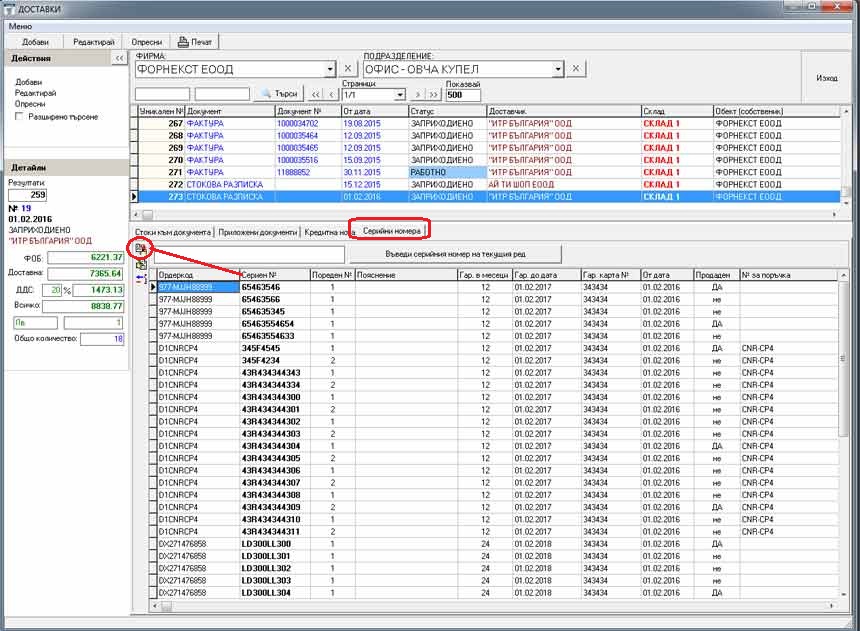
Task: Click the Общо количество field
Action: (x=102, y=339)
